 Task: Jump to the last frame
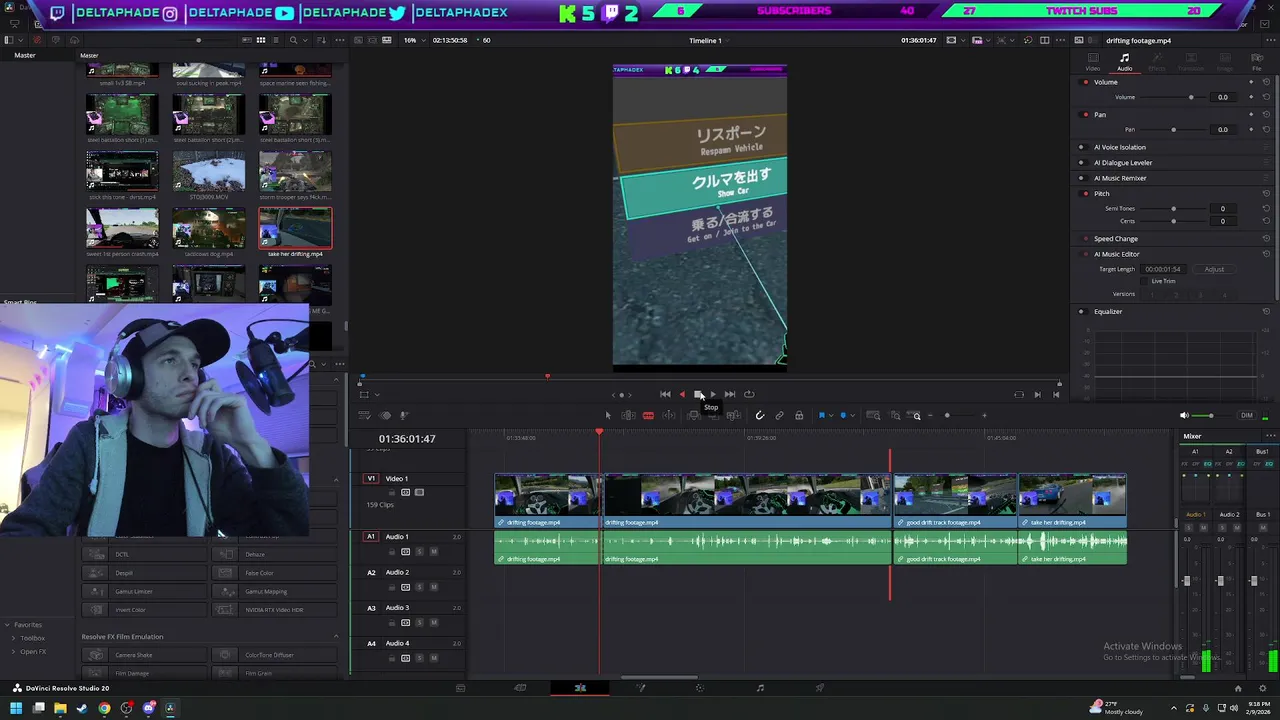click(x=730, y=394)
